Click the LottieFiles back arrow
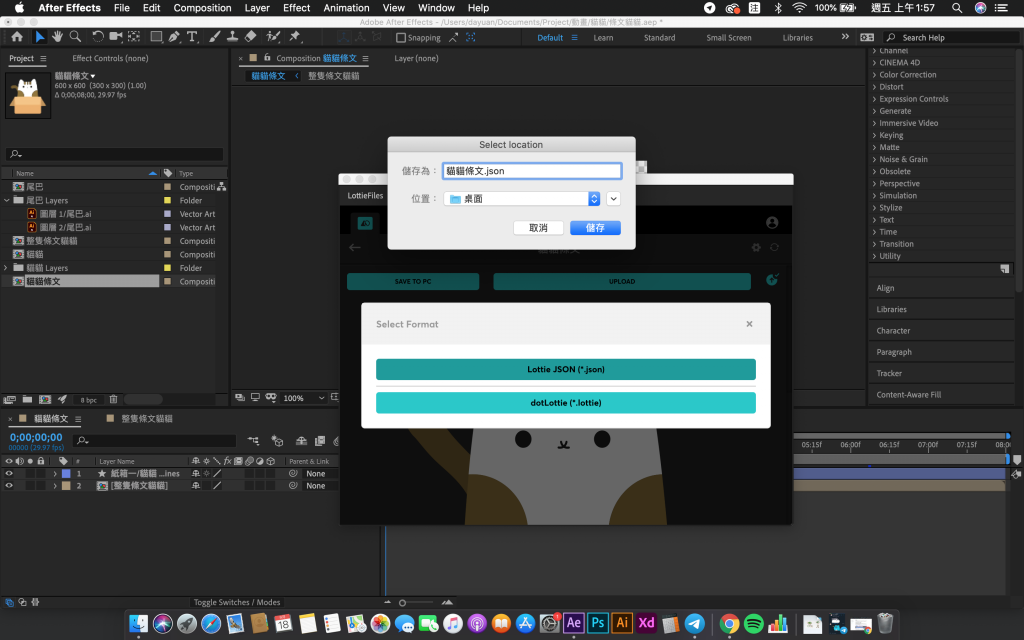Viewport: 1024px width, 640px height. (355, 248)
